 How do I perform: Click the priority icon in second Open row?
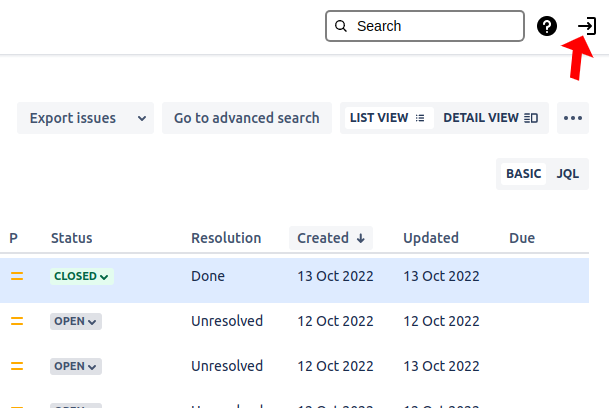(x=17, y=366)
